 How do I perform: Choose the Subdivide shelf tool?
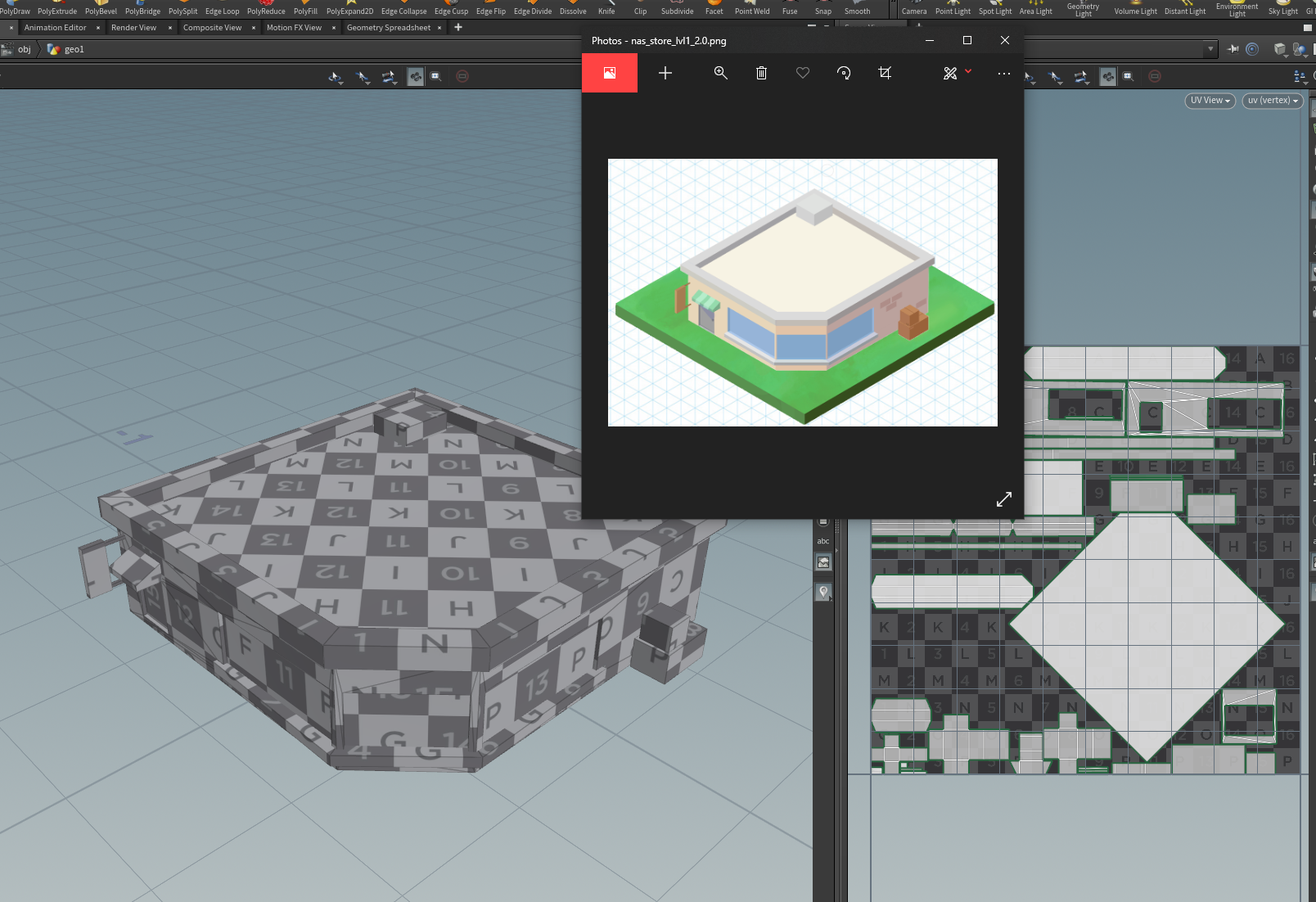(677, 8)
